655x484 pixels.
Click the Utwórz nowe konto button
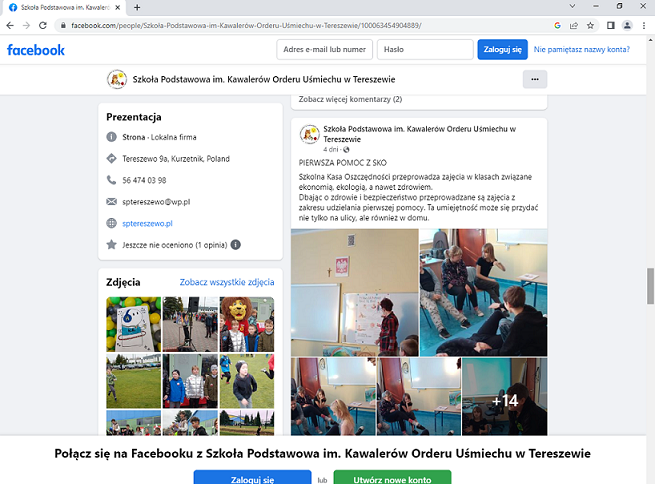point(392,477)
